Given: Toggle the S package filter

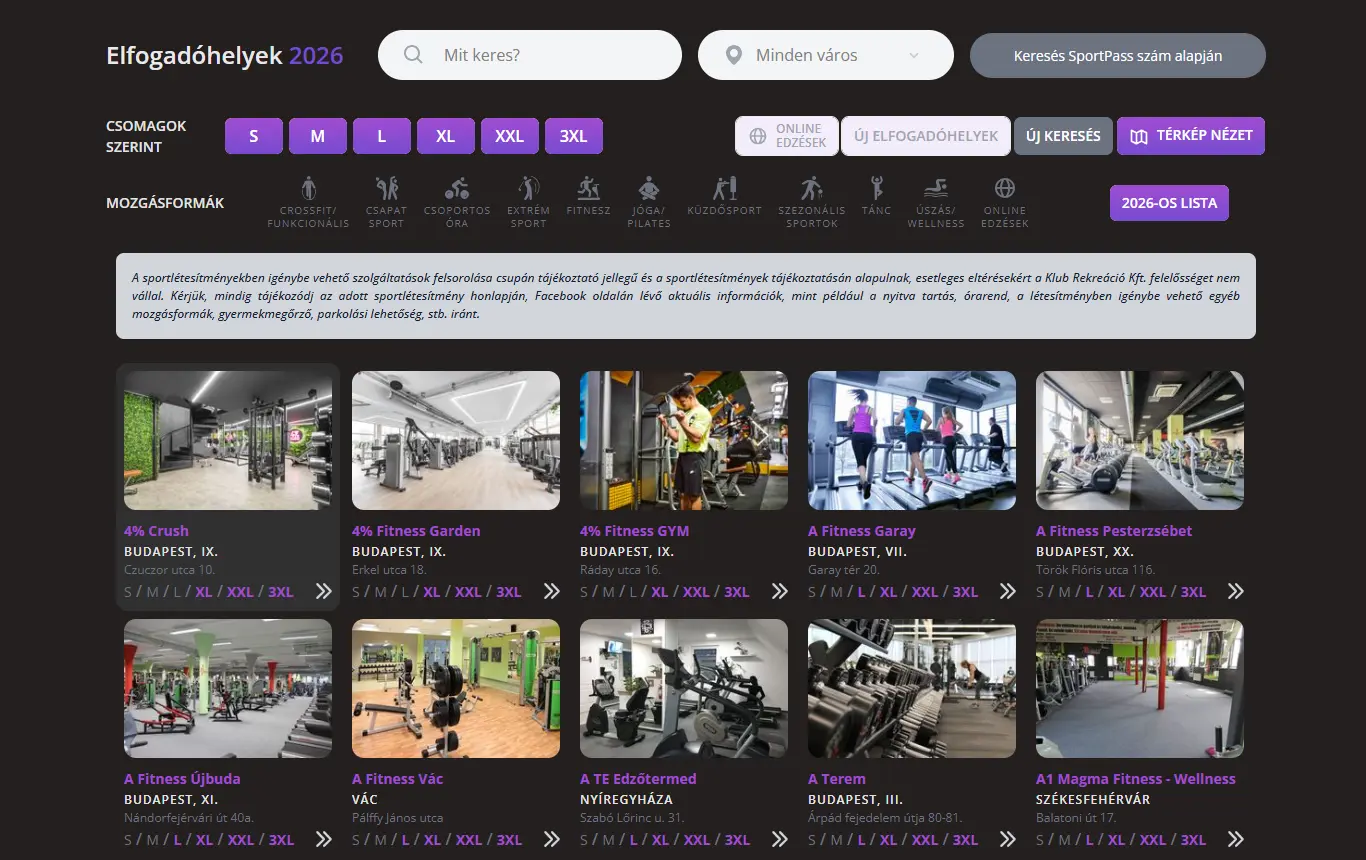Looking at the screenshot, I should pyautogui.click(x=254, y=136).
